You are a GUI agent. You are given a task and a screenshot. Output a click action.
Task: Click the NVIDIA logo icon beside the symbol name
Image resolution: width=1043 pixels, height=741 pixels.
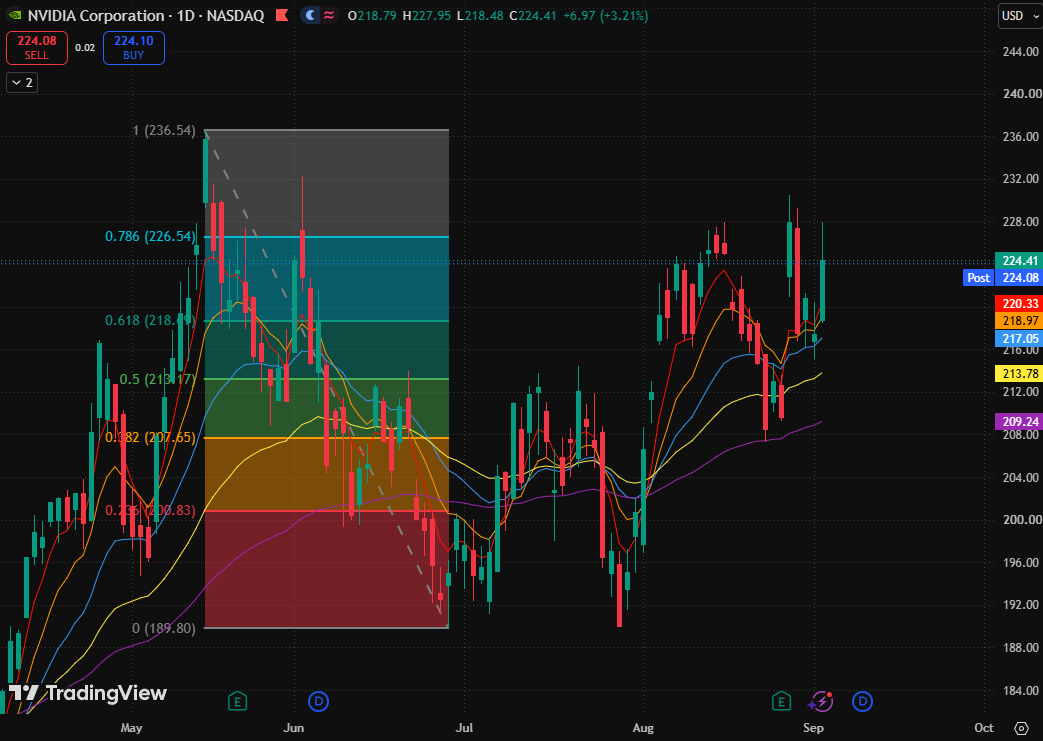pyautogui.click(x=14, y=15)
